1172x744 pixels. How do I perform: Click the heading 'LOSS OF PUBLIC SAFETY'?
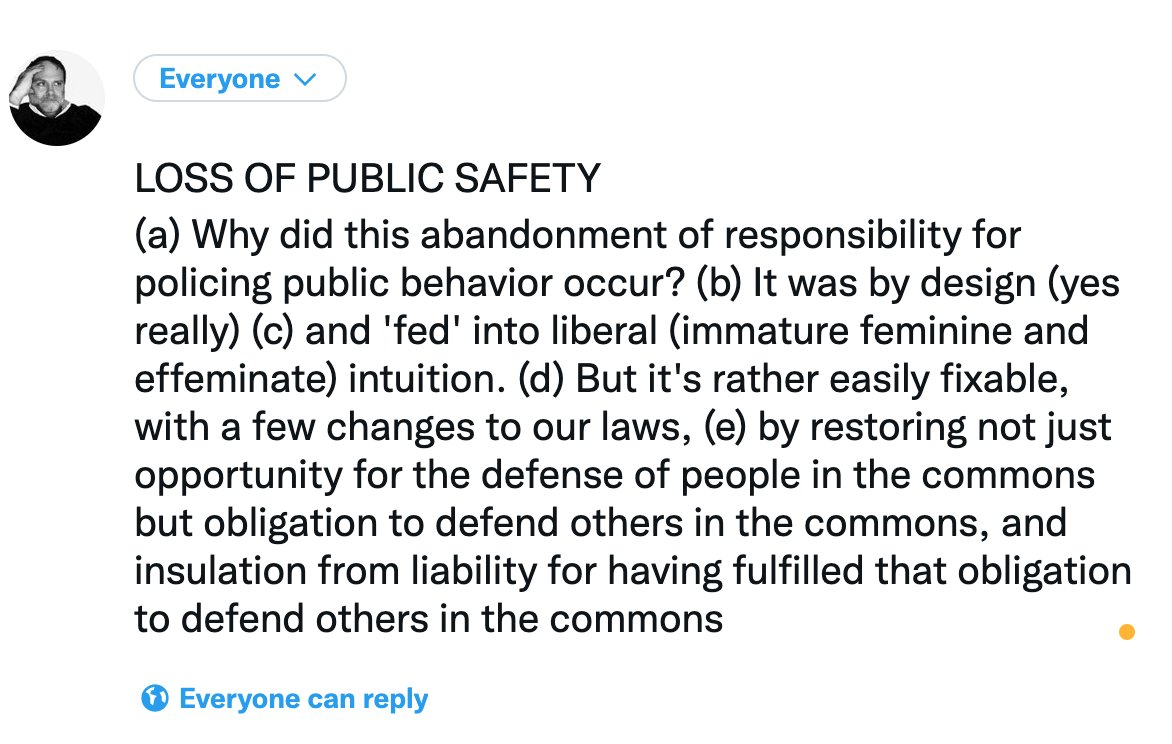367,178
